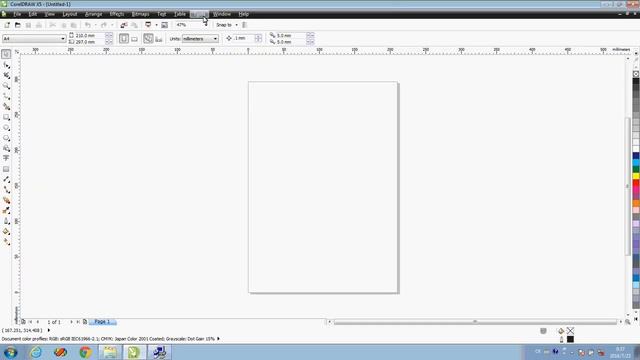Open the Layout menu

[70, 14]
